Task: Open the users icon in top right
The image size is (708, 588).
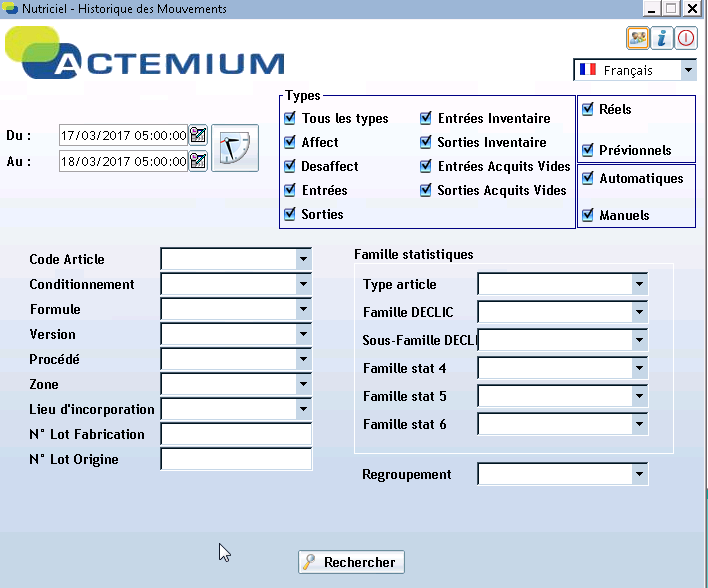Action: 638,38
